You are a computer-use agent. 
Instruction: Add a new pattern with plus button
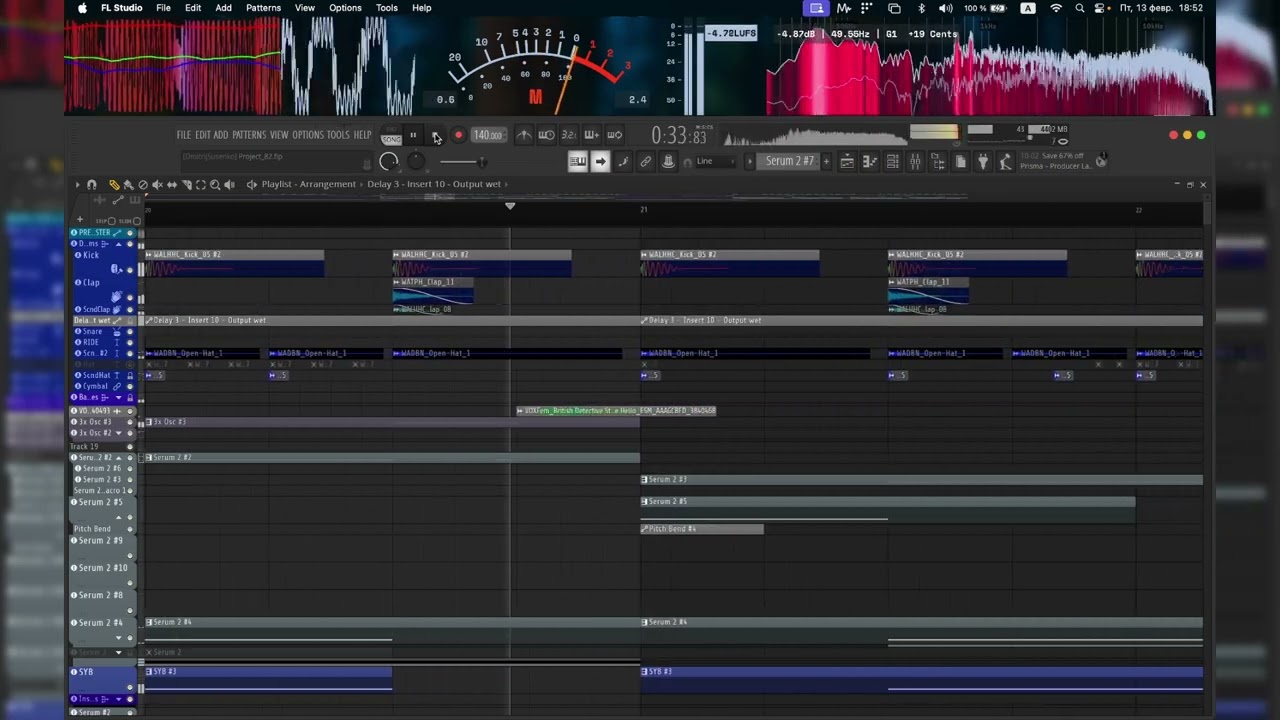click(826, 161)
